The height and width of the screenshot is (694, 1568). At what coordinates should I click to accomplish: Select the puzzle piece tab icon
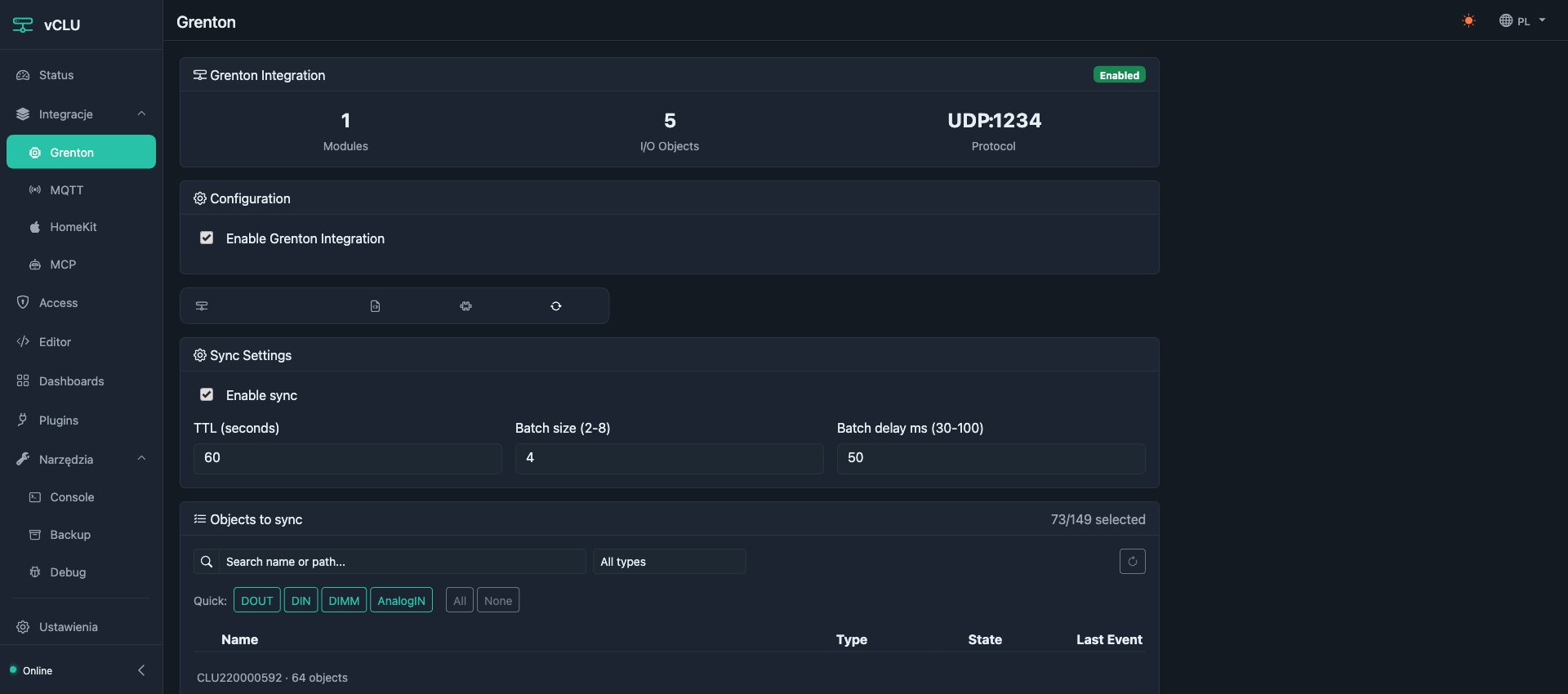click(x=465, y=306)
